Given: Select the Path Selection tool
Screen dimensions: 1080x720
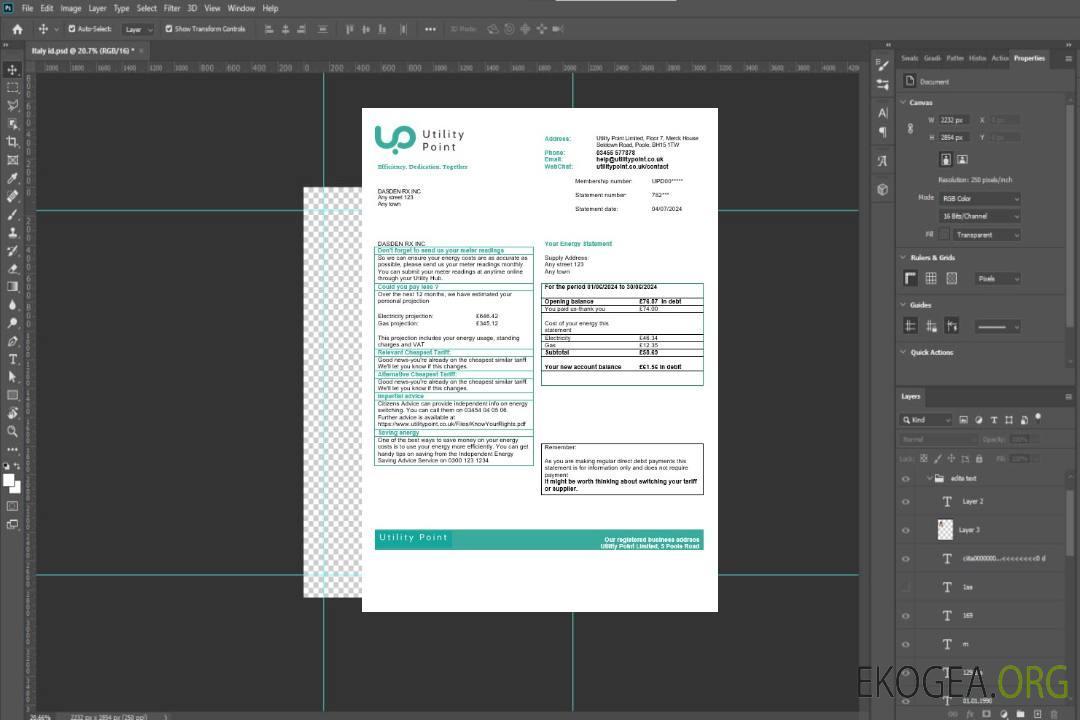Looking at the screenshot, I should pyautogui.click(x=12, y=377).
